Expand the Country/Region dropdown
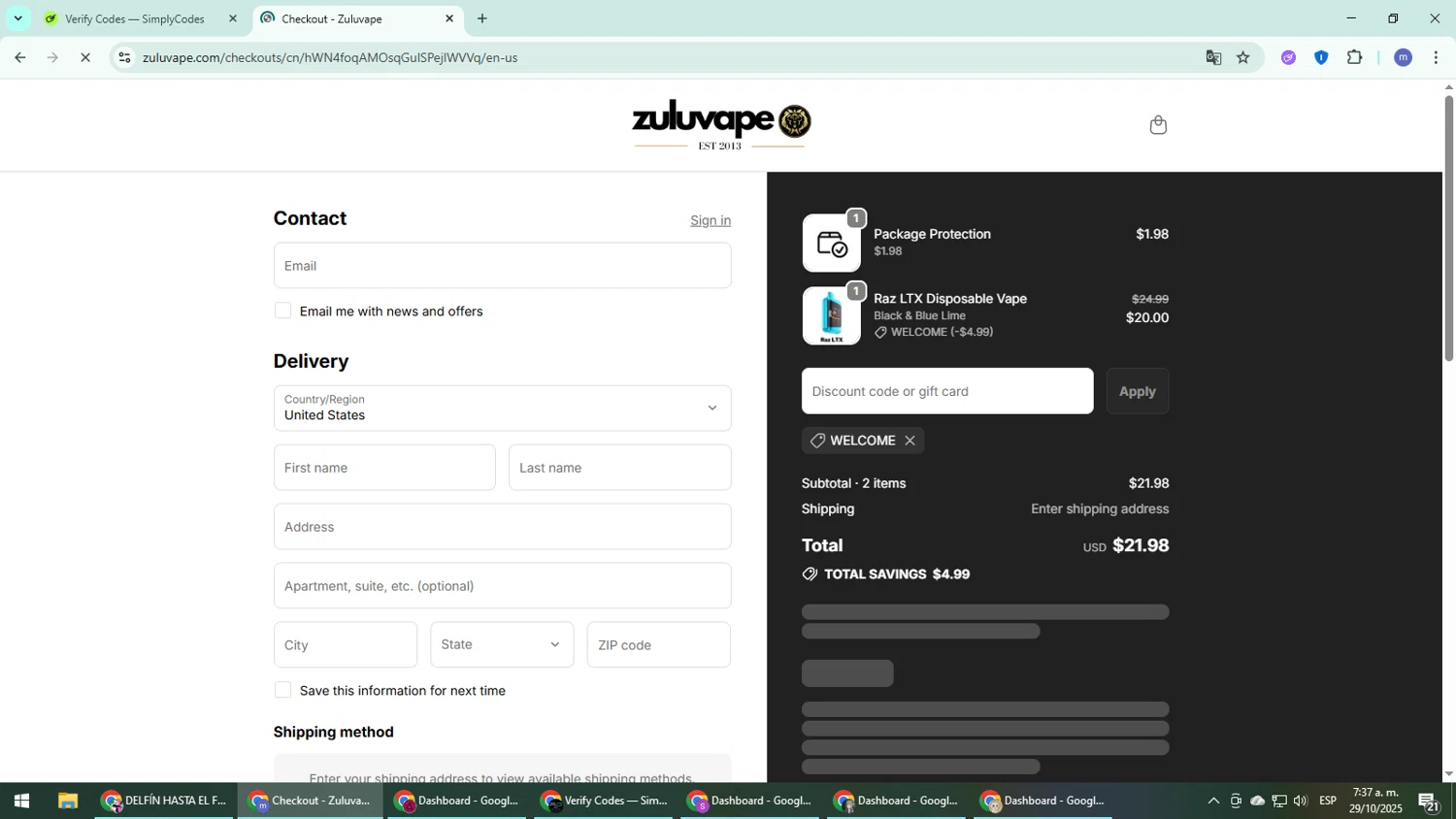This screenshot has height=819, width=1456. pyautogui.click(x=502, y=408)
